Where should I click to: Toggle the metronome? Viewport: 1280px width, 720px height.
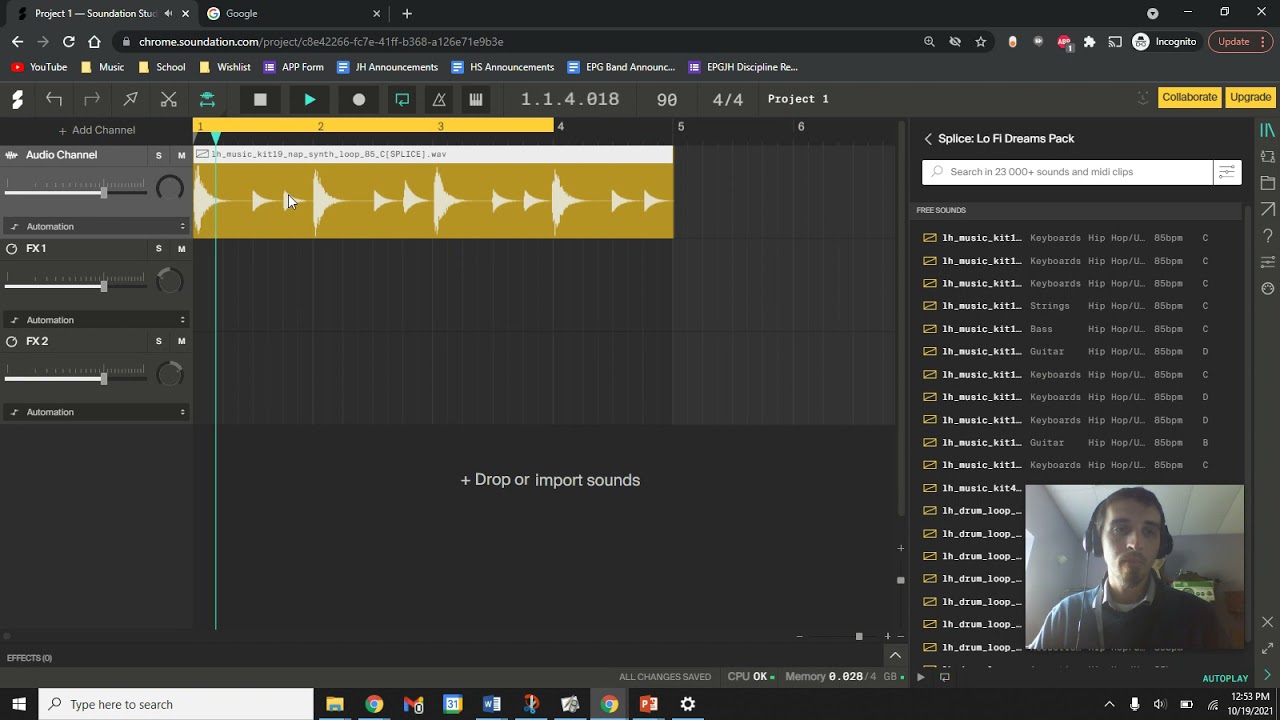[x=439, y=99]
